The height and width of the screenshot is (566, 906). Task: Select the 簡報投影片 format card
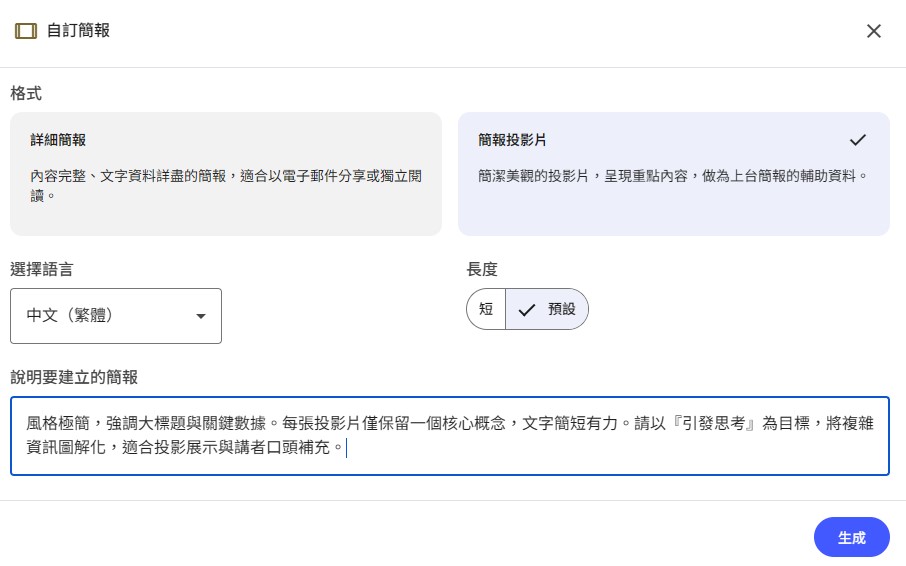pyautogui.click(x=673, y=173)
